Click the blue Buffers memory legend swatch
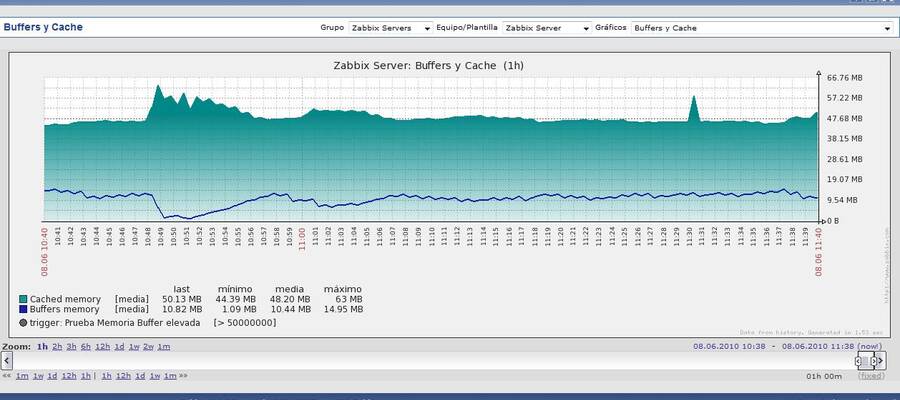The height and width of the screenshot is (400, 900). pyautogui.click(x=23, y=310)
